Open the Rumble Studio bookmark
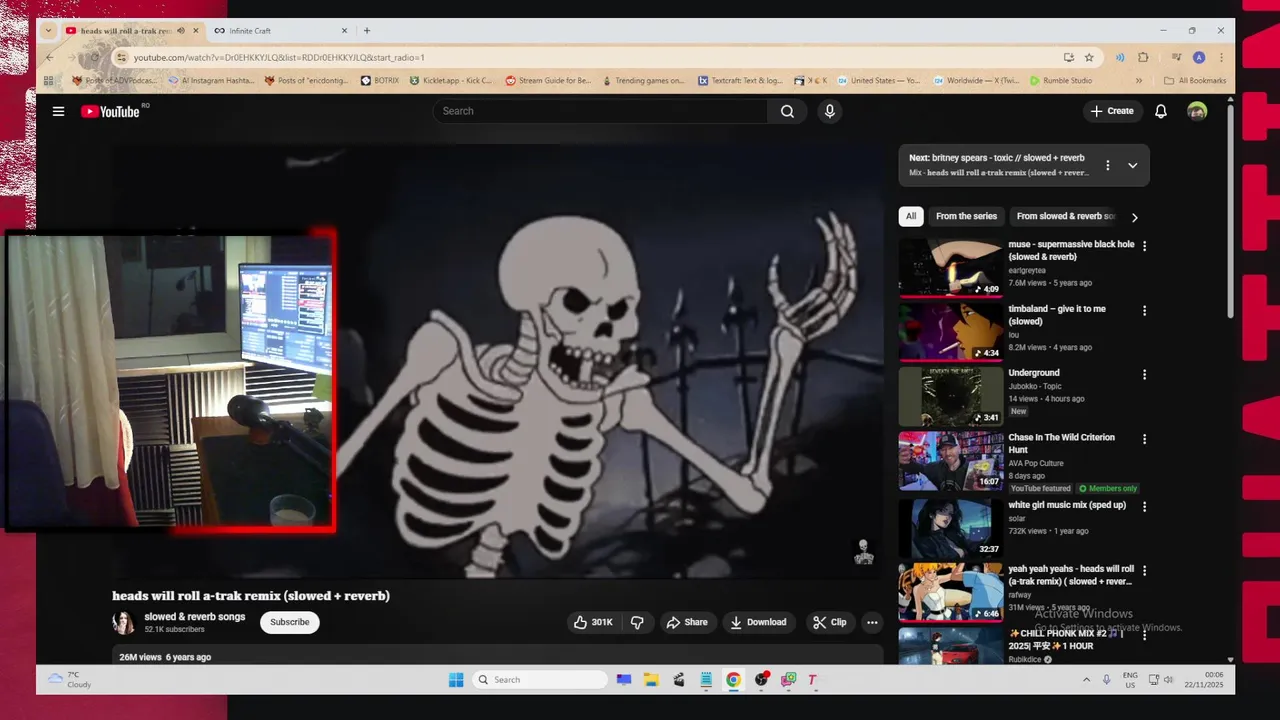The image size is (1280, 720). coord(1060,81)
